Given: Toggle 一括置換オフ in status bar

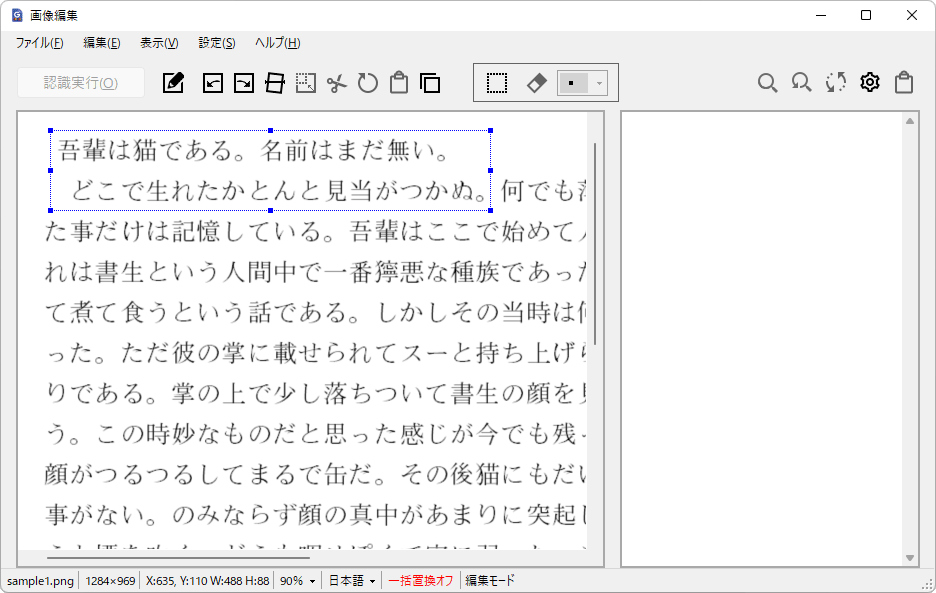Looking at the screenshot, I should click(421, 581).
